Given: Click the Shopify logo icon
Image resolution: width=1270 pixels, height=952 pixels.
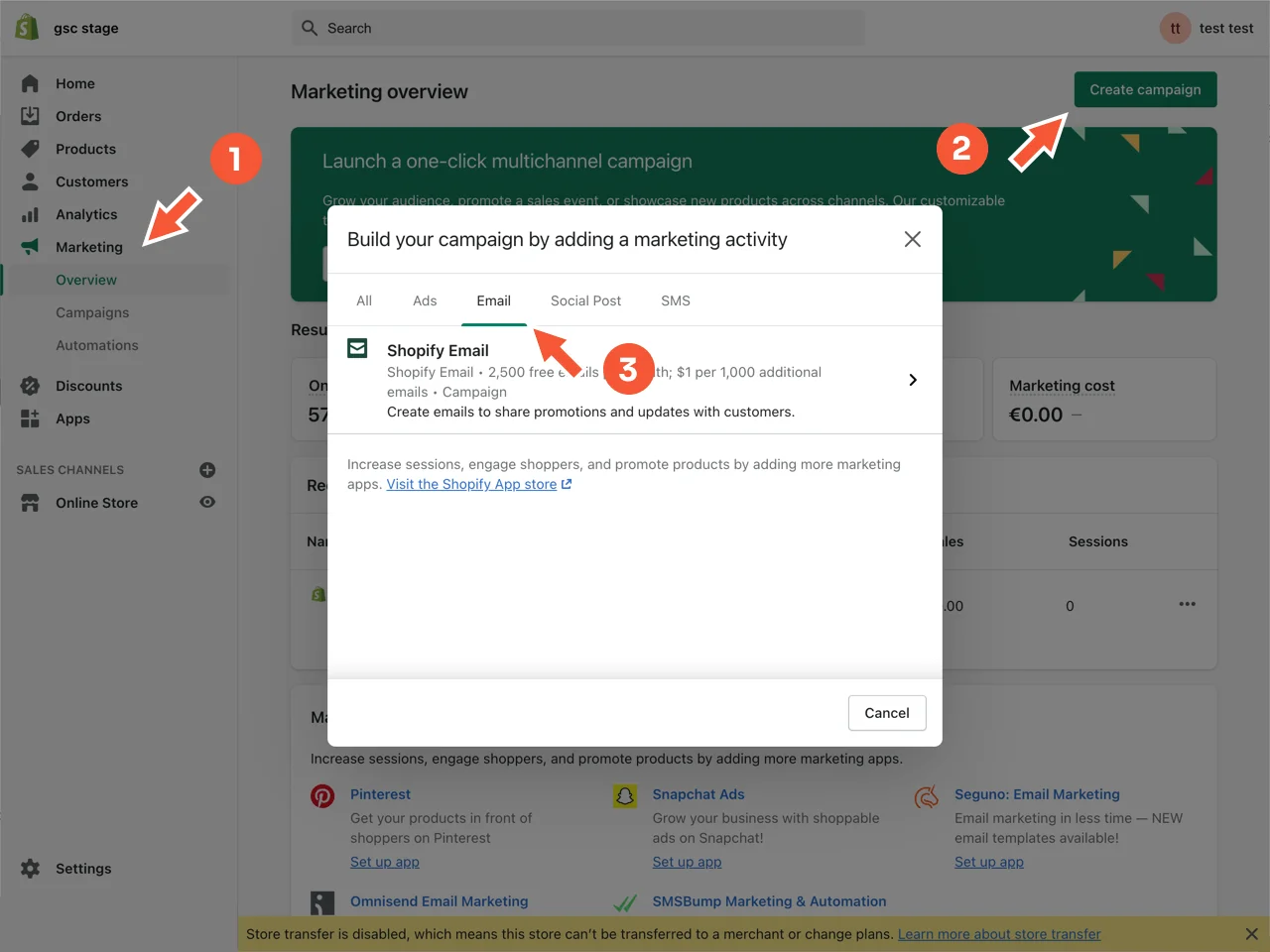Looking at the screenshot, I should coord(27,28).
